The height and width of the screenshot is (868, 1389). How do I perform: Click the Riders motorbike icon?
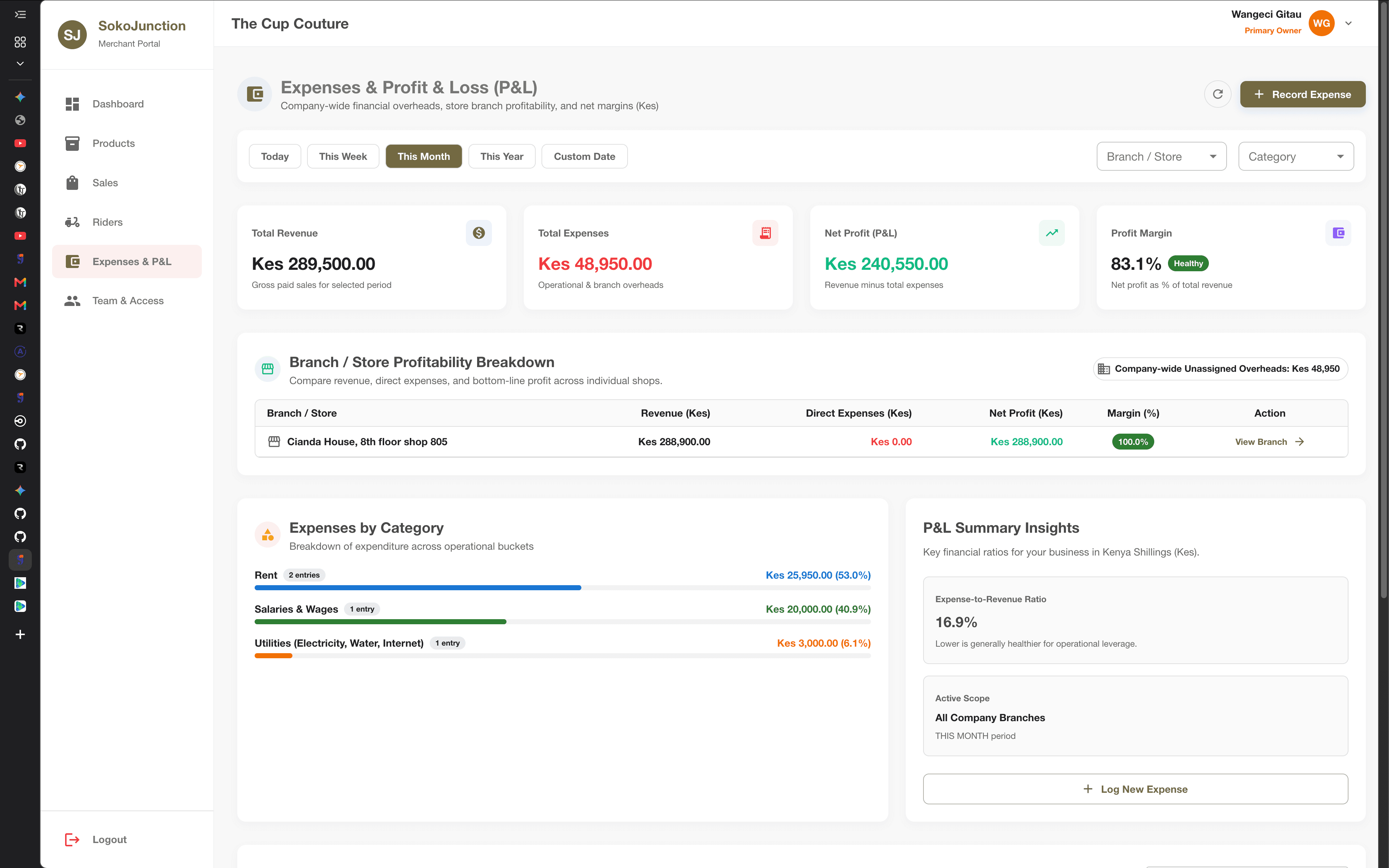coord(72,222)
